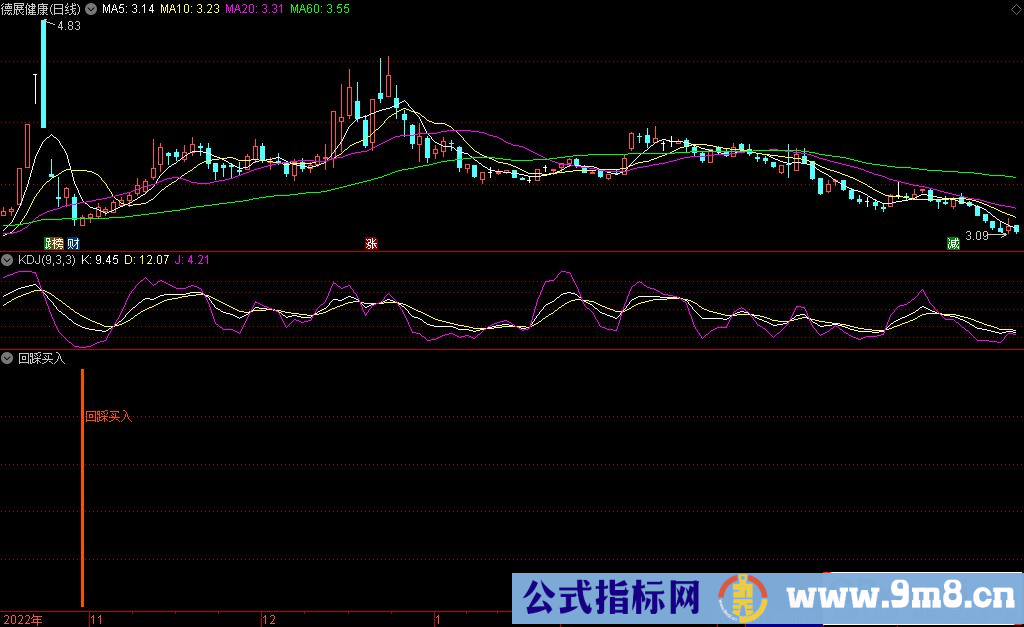Click the 1 month label on time axis
Image resolution: width=1024 pixels, height=627 pixels.
point(438,620)
